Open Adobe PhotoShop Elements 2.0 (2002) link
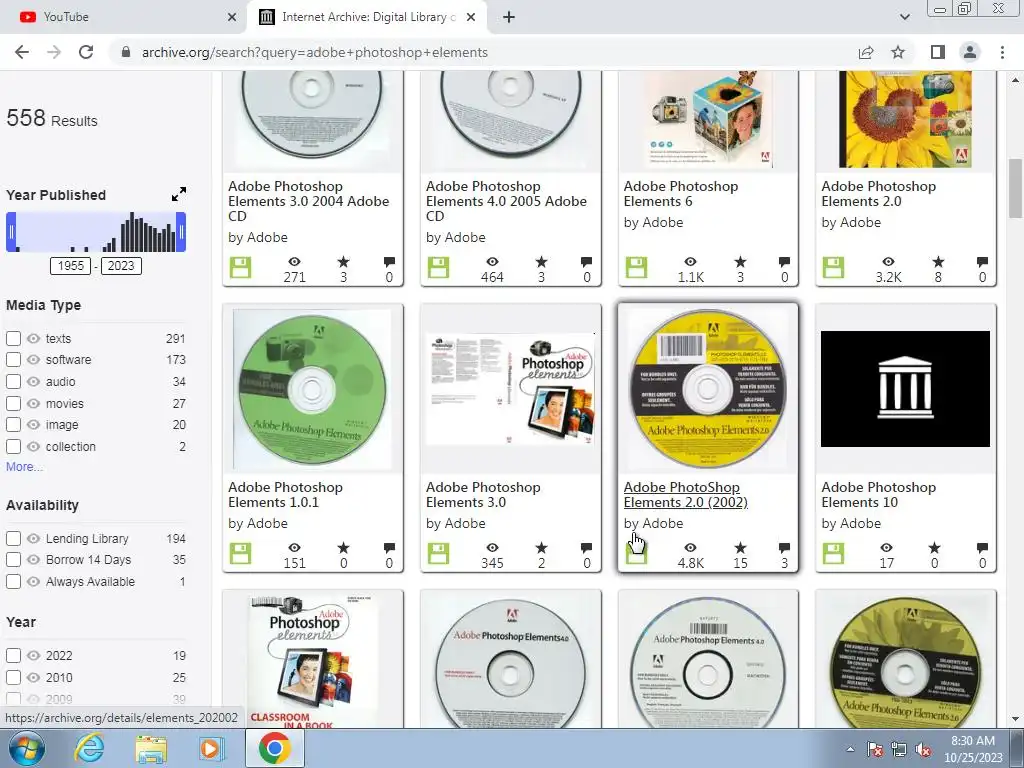 [x=685, y=494]
